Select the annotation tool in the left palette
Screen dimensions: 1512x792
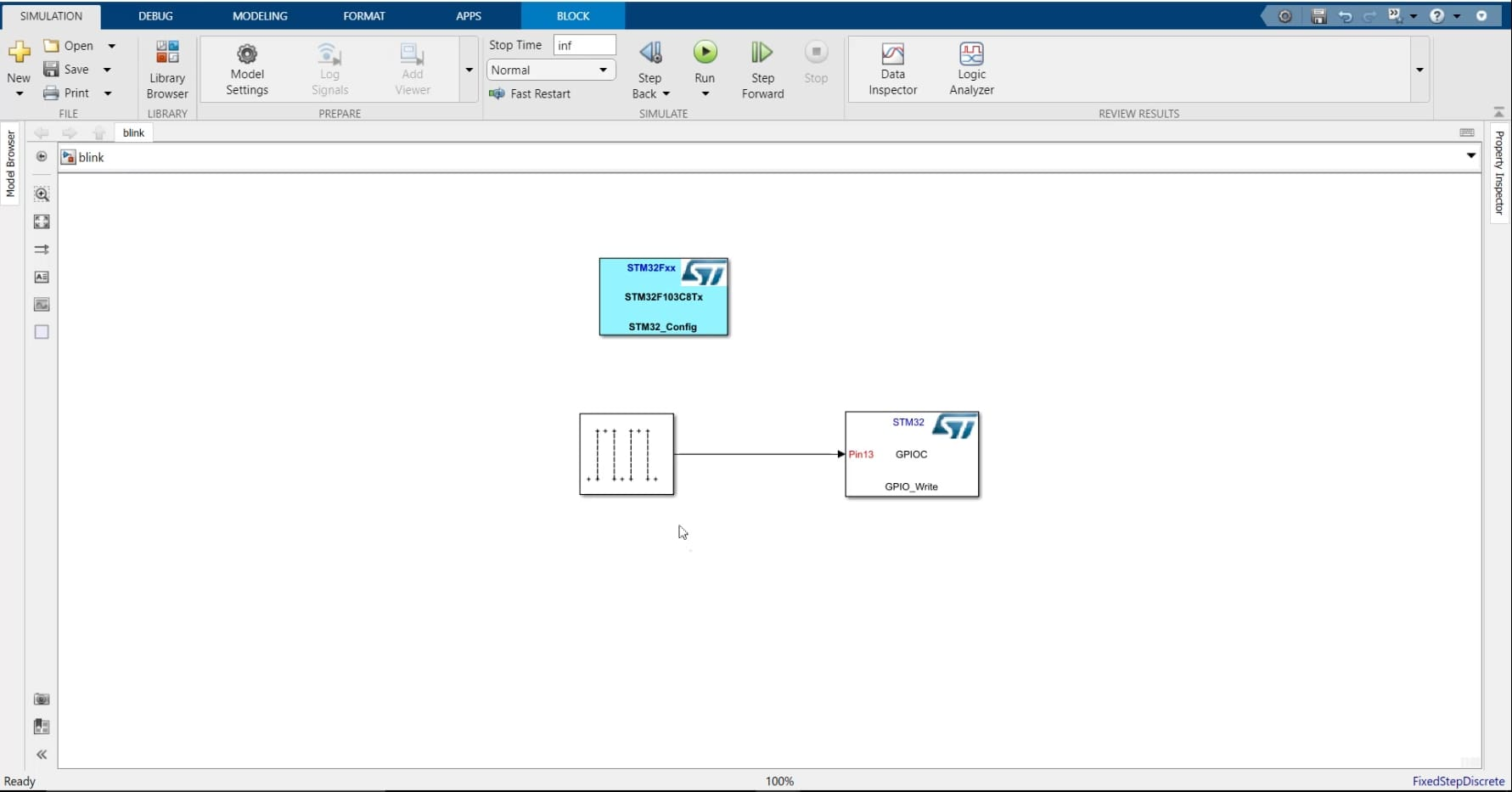[41, 277]
